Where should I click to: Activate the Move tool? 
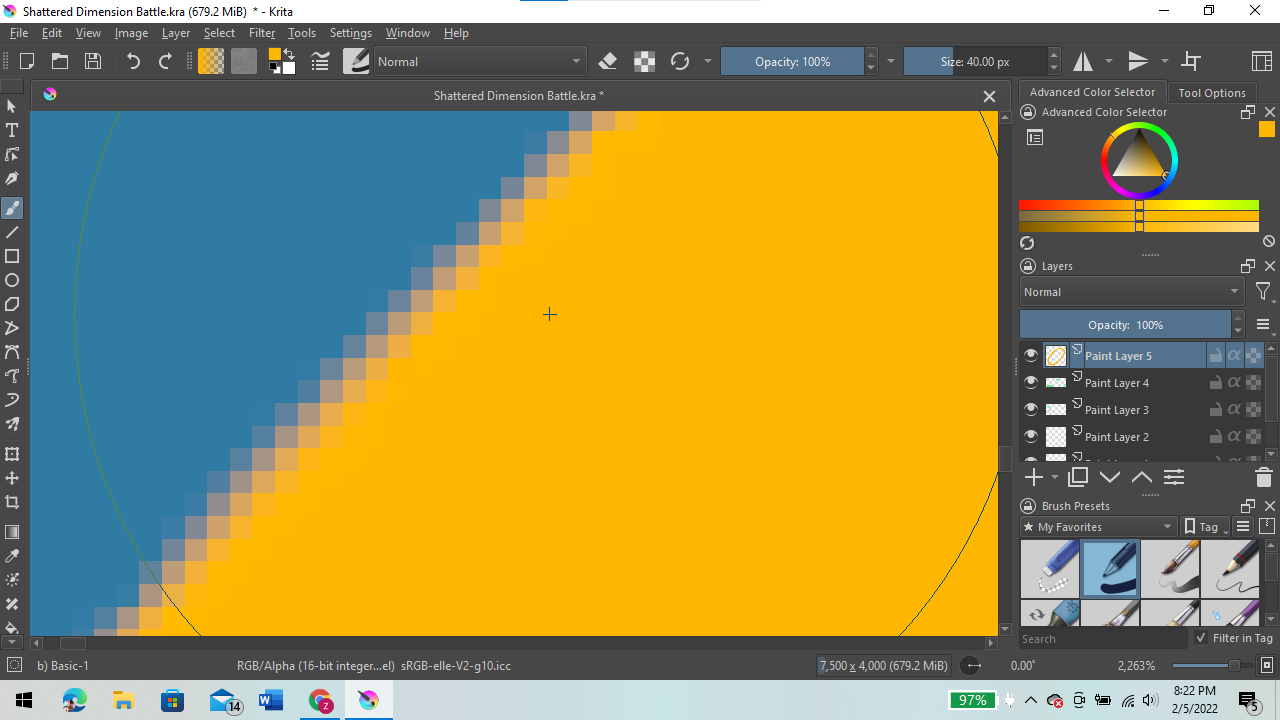point(12,478)
